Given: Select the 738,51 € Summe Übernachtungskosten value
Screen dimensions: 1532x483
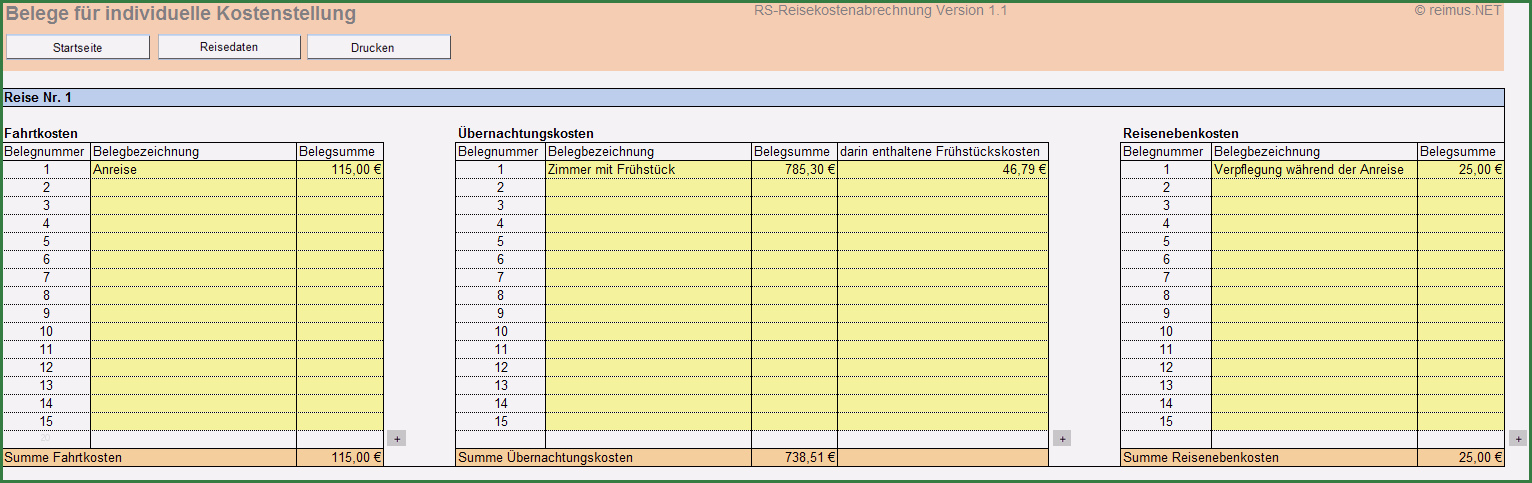Looking at the screenshot, I should point(794,458).
